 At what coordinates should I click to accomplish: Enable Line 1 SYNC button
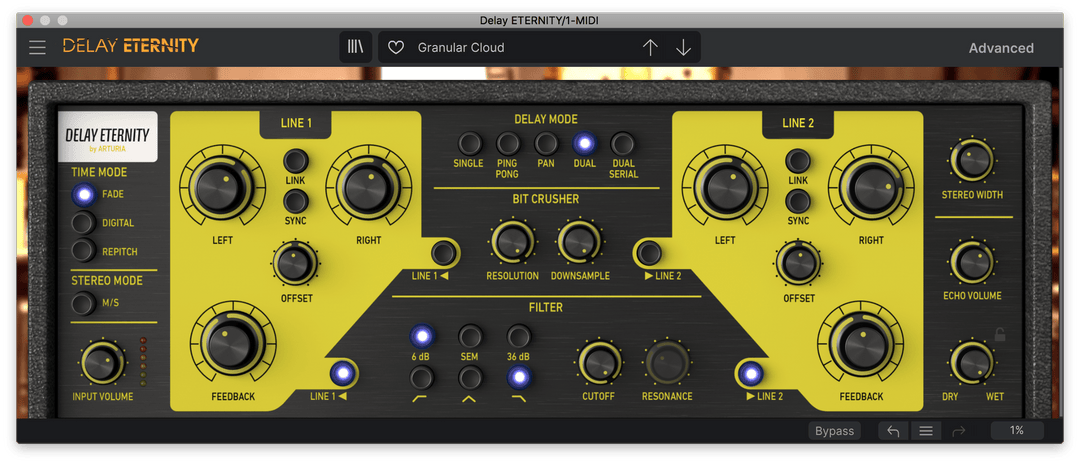[295, 201]
